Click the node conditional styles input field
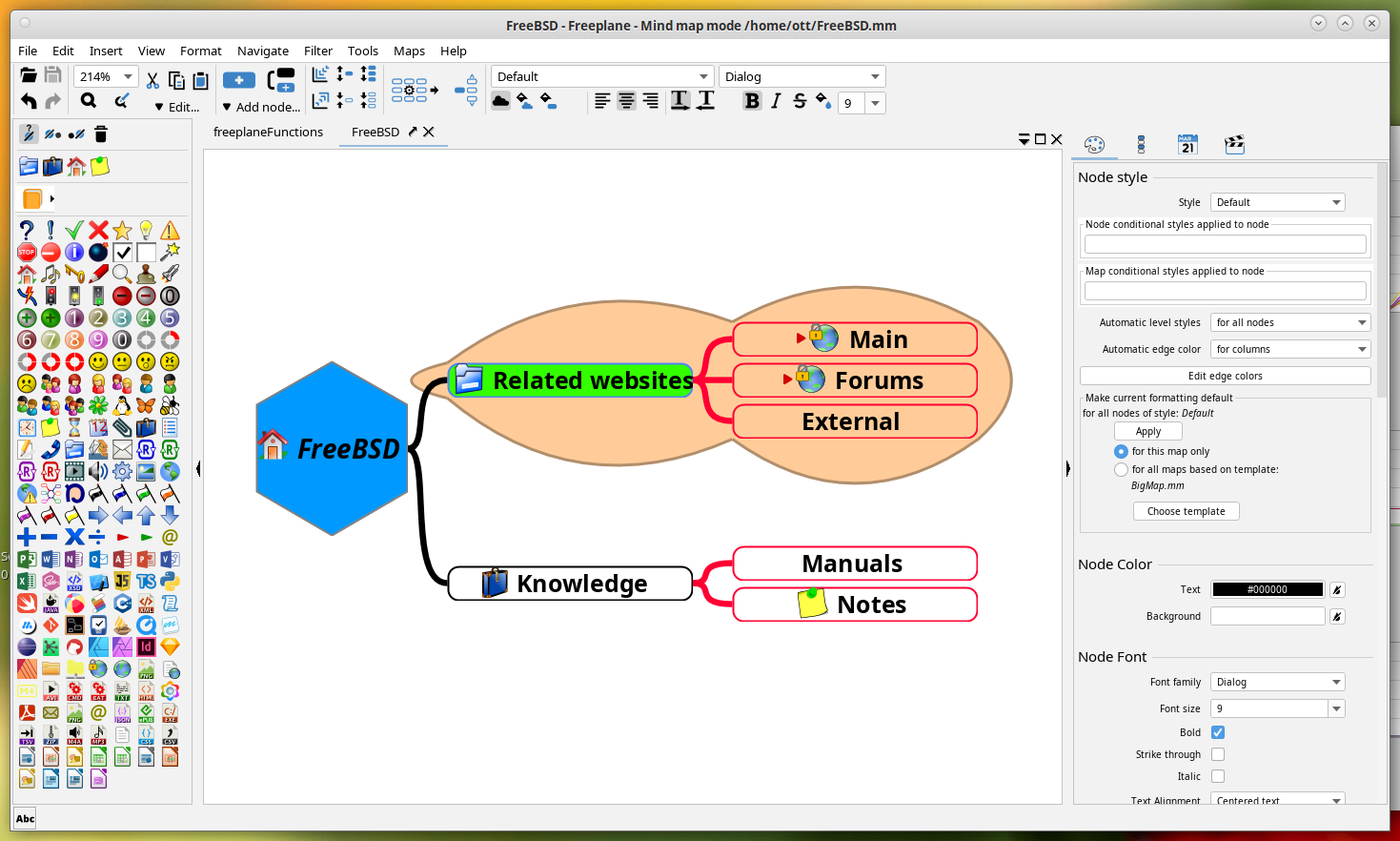 click(x=1225, y=244)
